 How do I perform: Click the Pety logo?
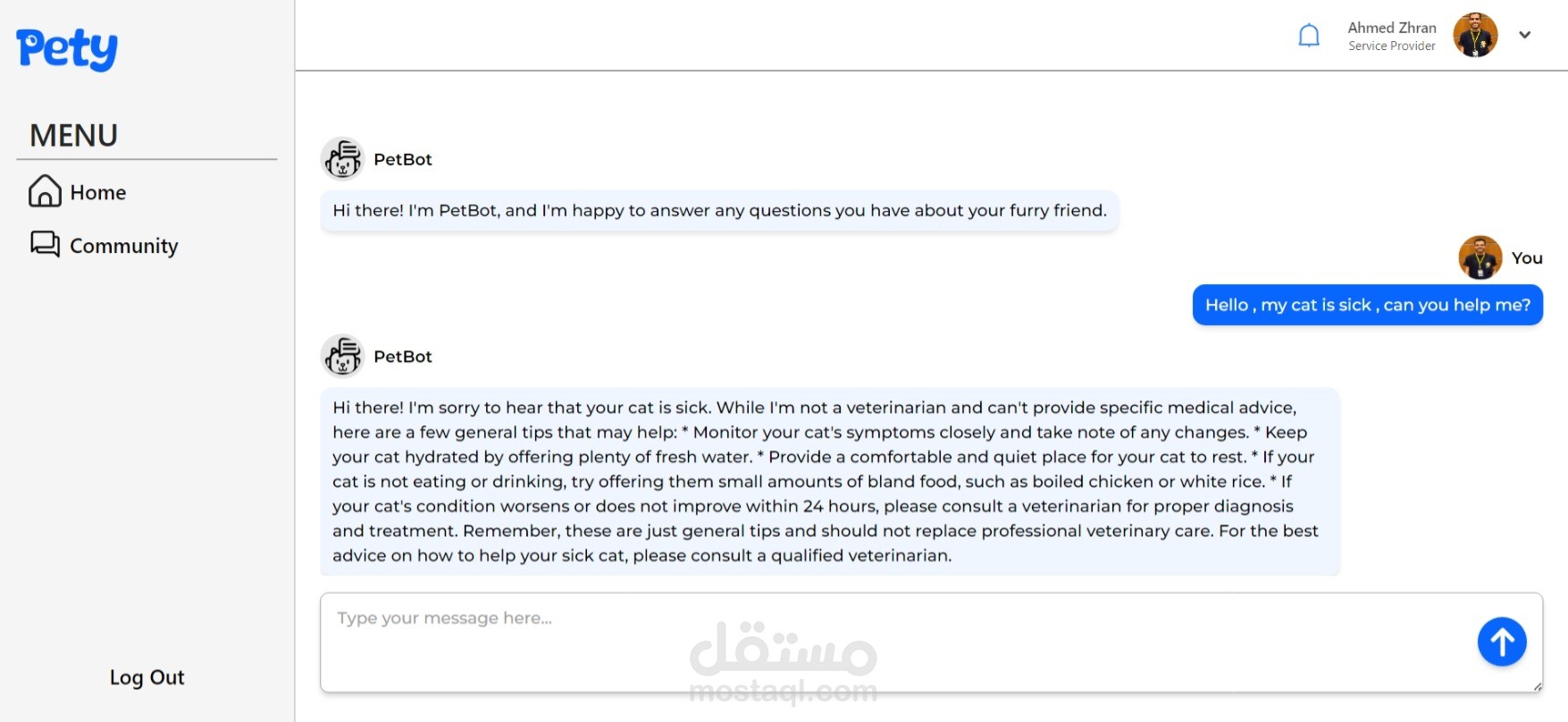[x=67, y=49]
